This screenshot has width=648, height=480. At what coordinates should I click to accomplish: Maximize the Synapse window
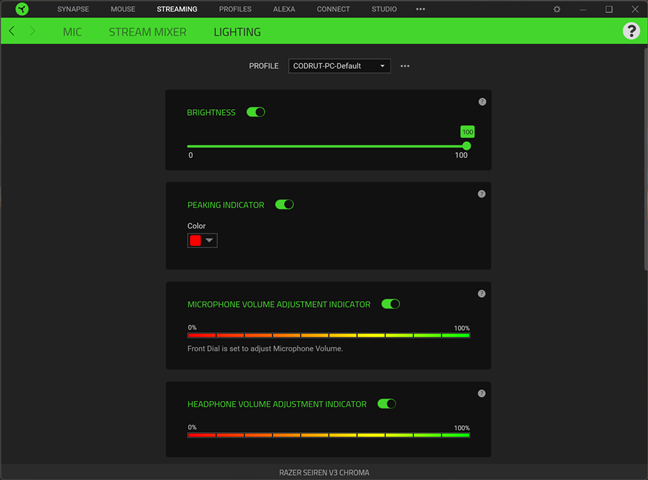(x=609, y=9)
